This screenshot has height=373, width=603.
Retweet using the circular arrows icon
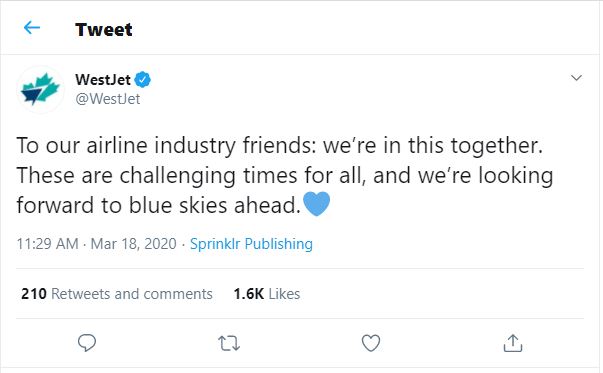click(229, 343)
